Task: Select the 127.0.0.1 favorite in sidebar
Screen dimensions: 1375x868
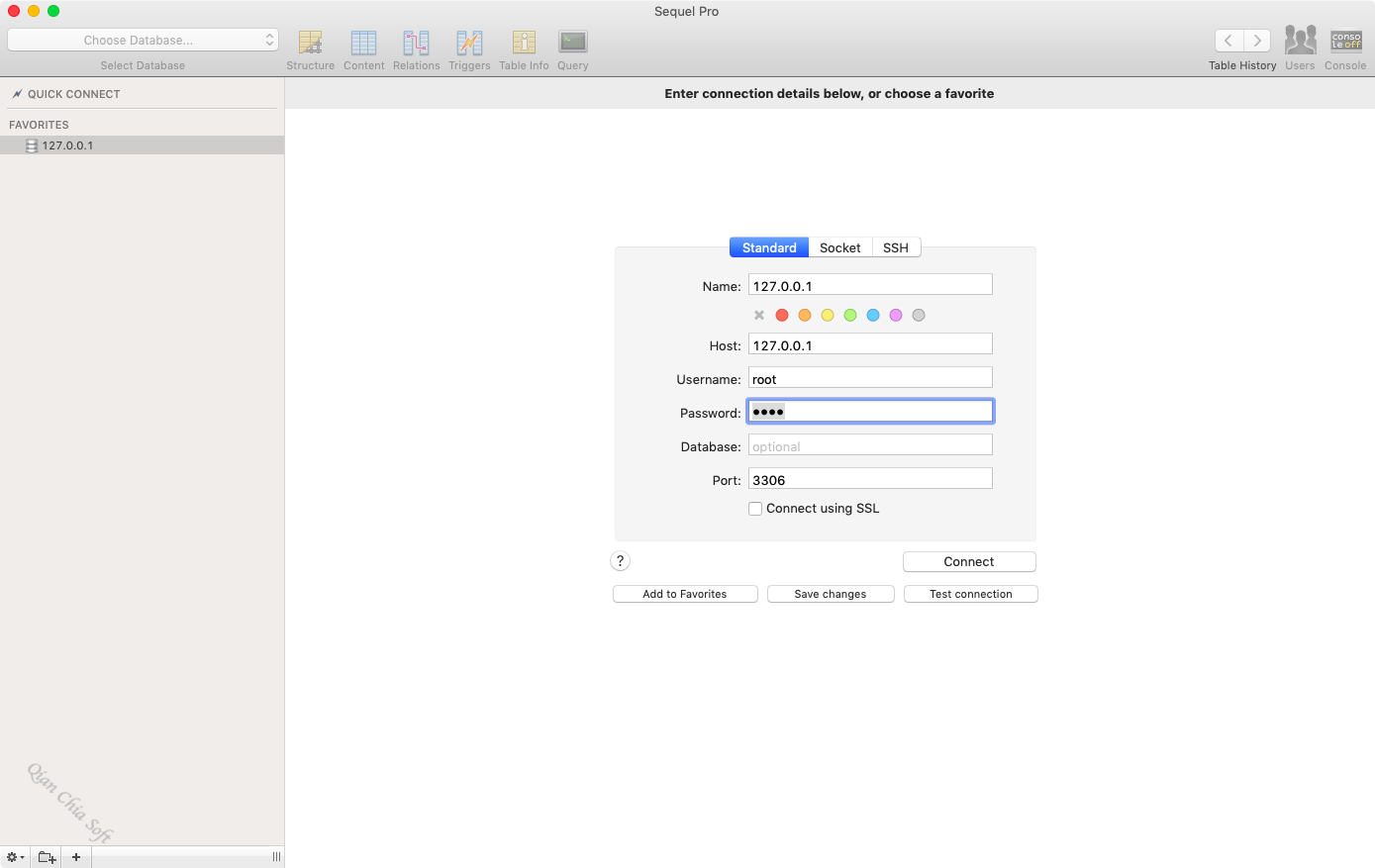Action: 142,145
